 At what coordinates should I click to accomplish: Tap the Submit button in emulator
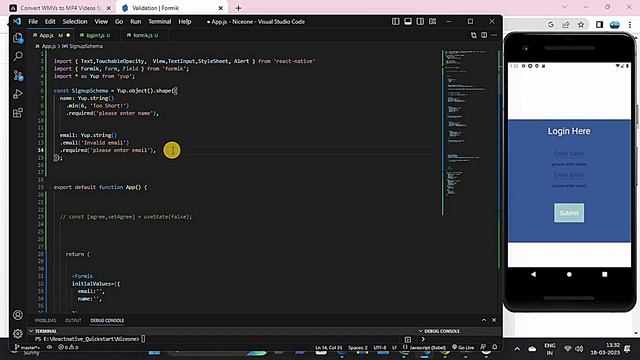[x=569, y=213]
